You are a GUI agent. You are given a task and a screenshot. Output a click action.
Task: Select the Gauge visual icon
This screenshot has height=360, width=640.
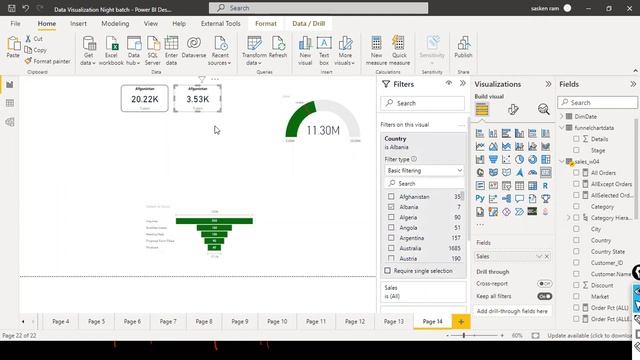(532, 173)
